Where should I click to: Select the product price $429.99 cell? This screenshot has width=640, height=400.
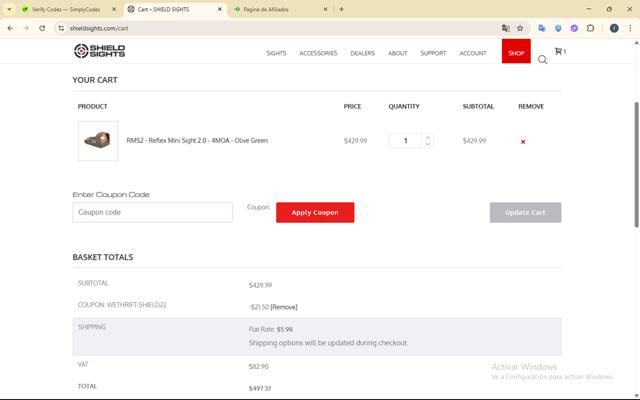tap(355, 141)
